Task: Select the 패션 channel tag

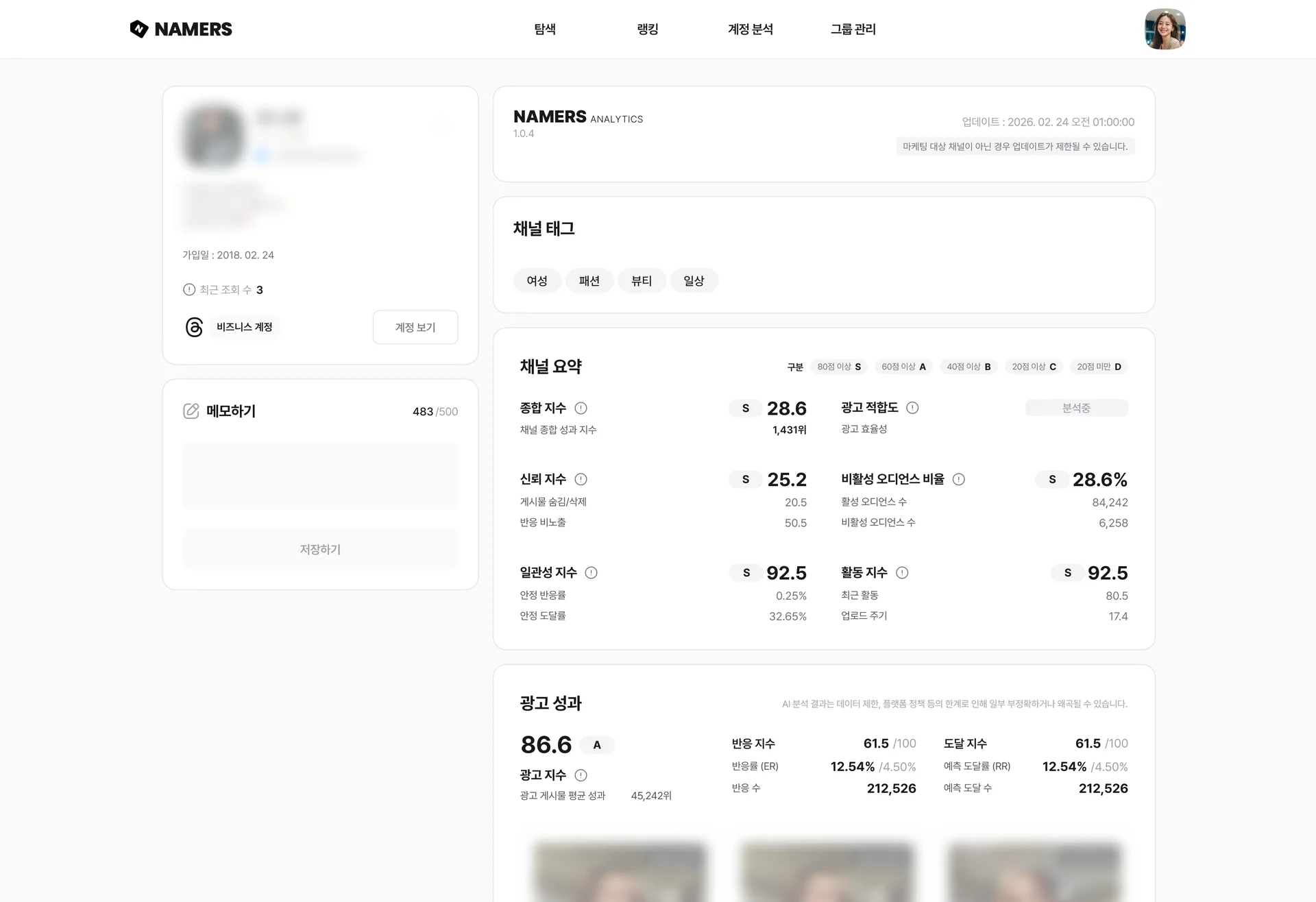Action: coord(589,281)
